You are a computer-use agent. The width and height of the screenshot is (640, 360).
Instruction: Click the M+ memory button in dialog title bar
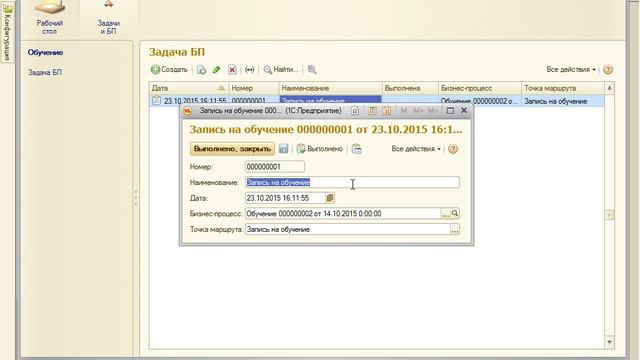(x=418, y=111)
